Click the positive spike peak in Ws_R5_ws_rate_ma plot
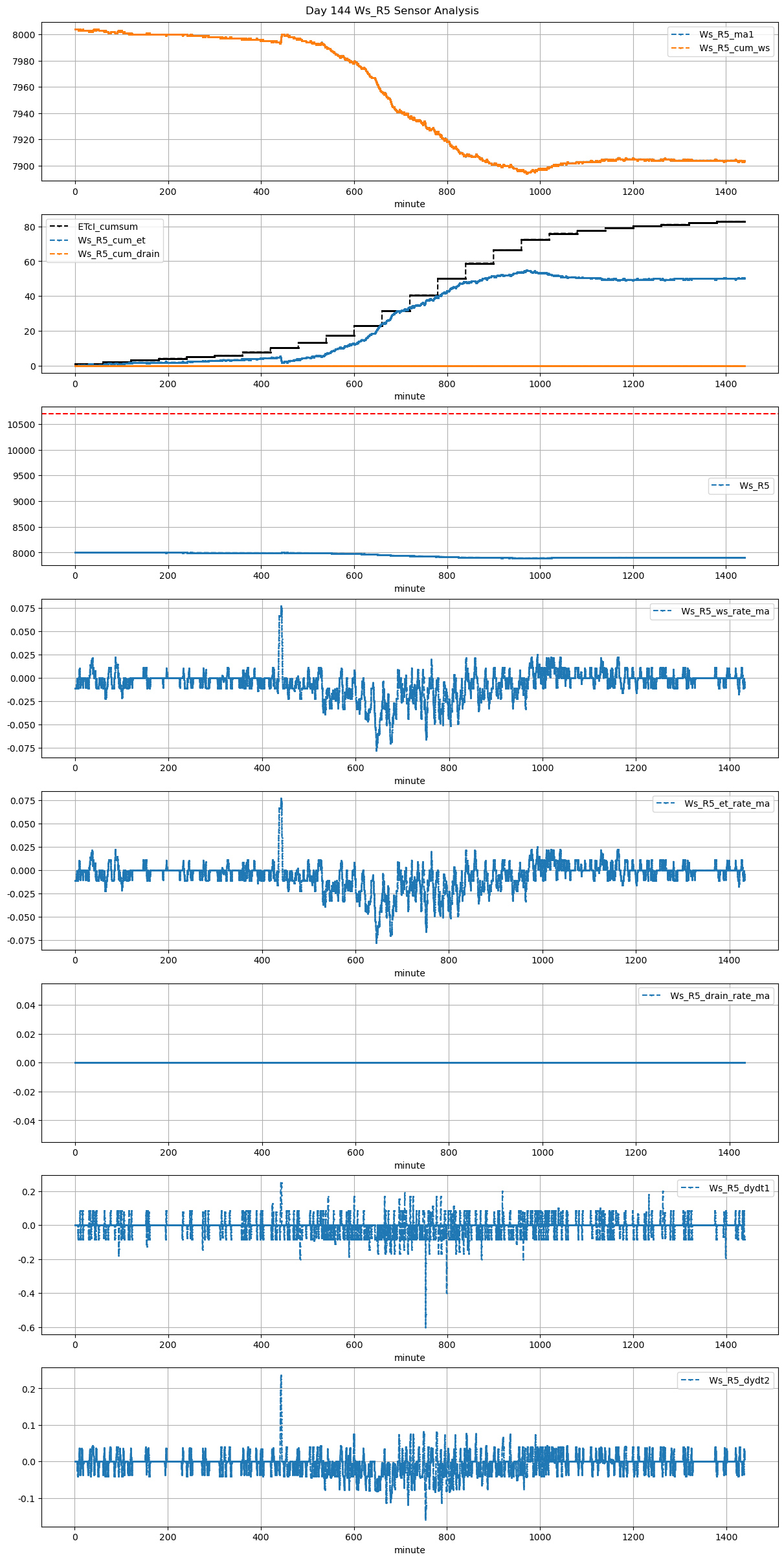This screenshot has height=1561, width=784. pos(281,607)
